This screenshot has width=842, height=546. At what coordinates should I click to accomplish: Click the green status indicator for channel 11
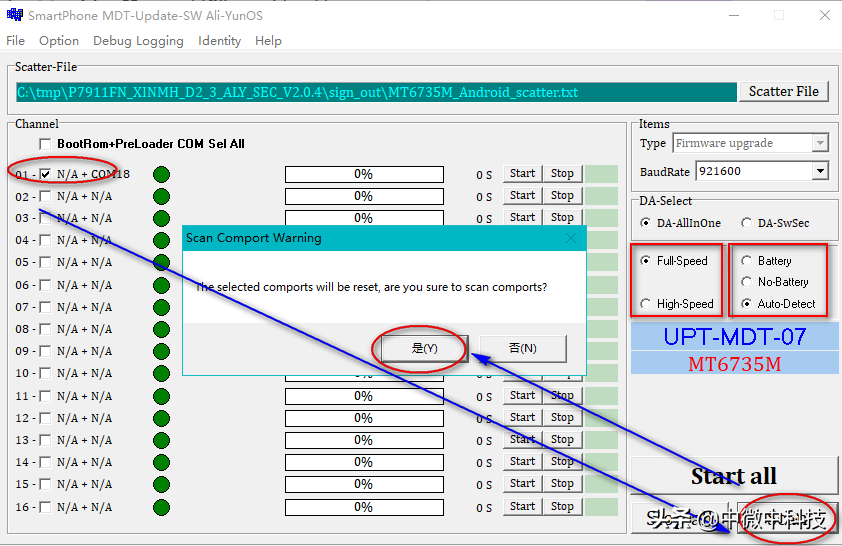point(161,396)
